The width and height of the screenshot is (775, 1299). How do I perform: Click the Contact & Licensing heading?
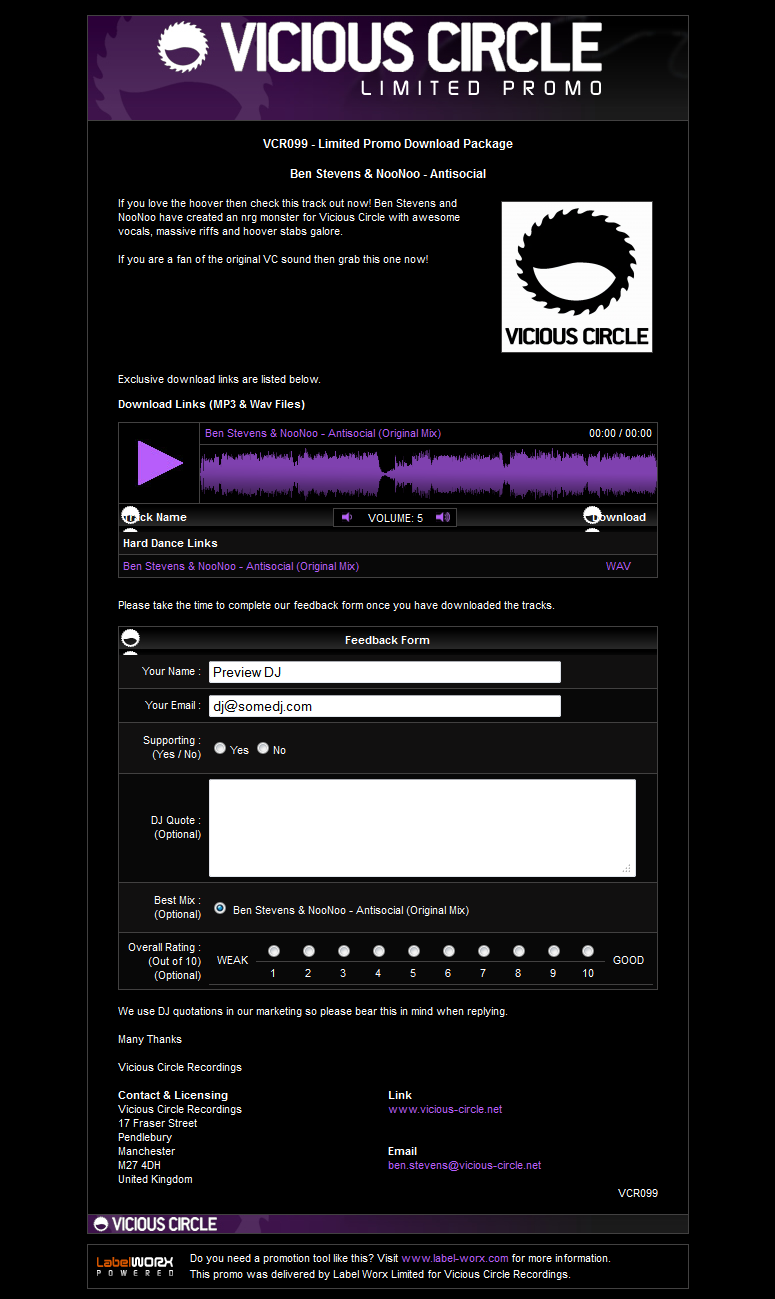tap(173, 1095)
